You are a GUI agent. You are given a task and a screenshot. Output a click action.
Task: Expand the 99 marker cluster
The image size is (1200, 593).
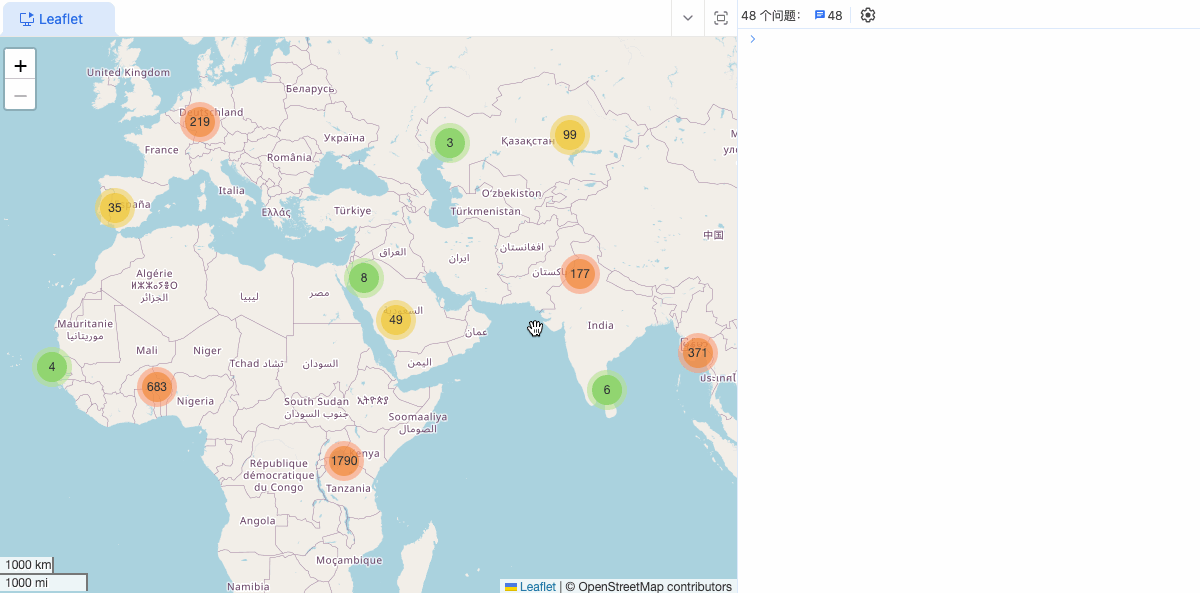pos(569,134)
